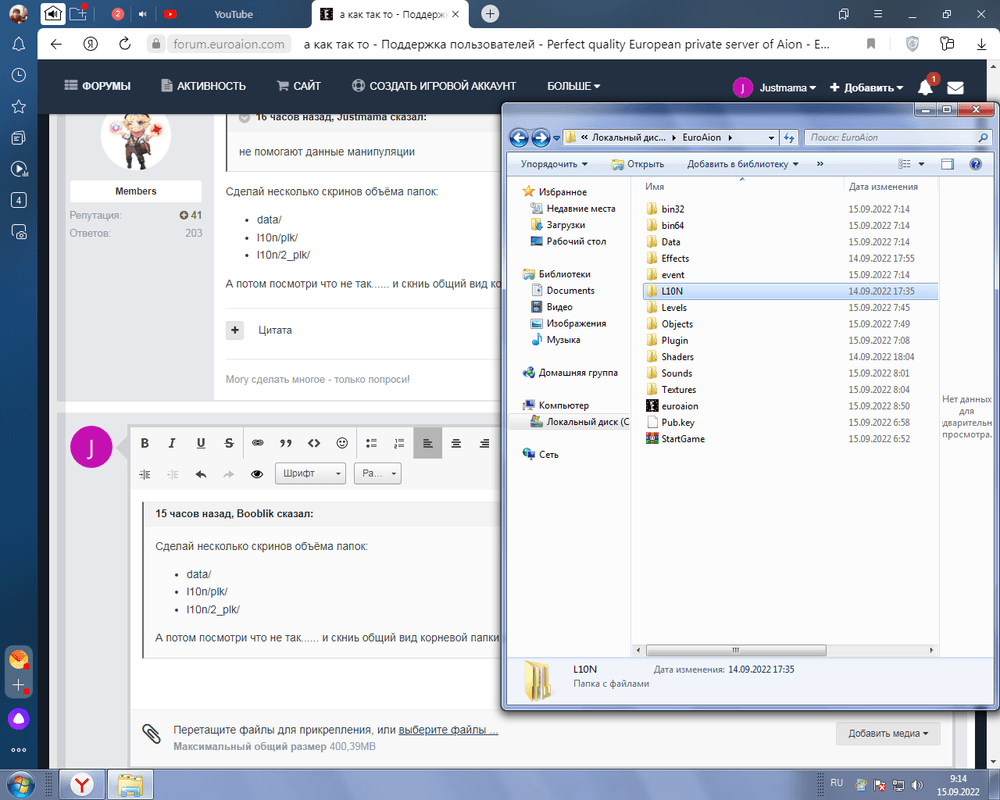Open the ФОРУМЫ navigation item
The width and height of the screenshot is (1000, 800).
pyautogui.click(x=97, y=86)
